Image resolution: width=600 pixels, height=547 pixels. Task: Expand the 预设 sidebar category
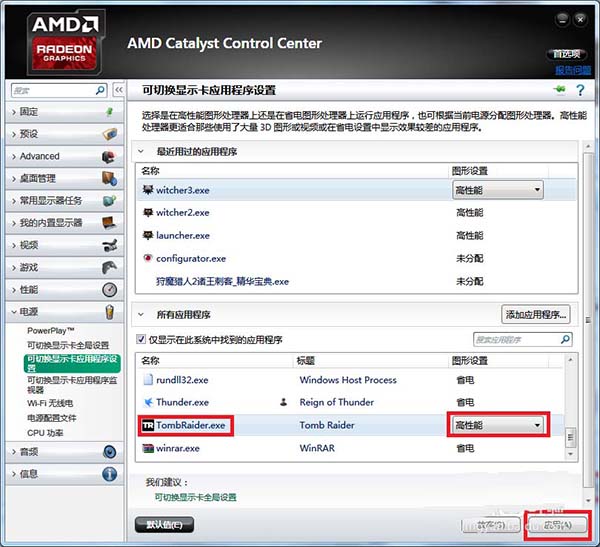14,134
